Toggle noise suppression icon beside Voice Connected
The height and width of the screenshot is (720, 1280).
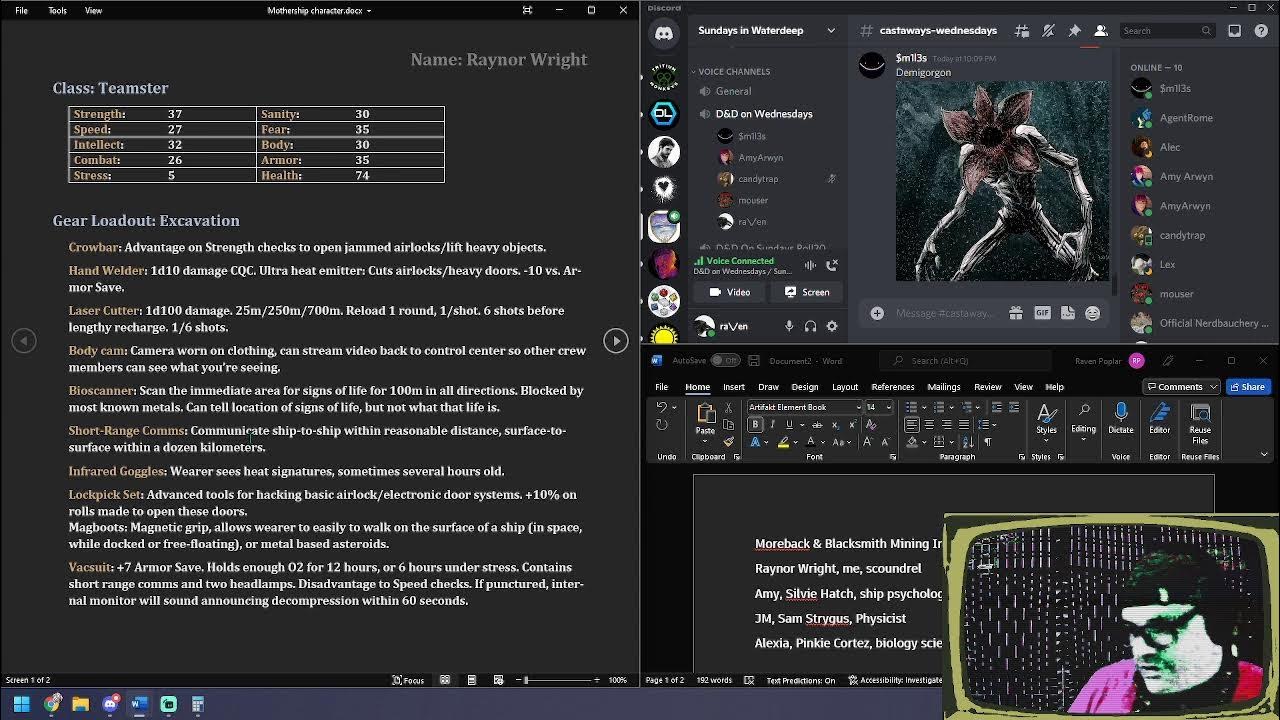pyautogui.click(x=810, y=265)
